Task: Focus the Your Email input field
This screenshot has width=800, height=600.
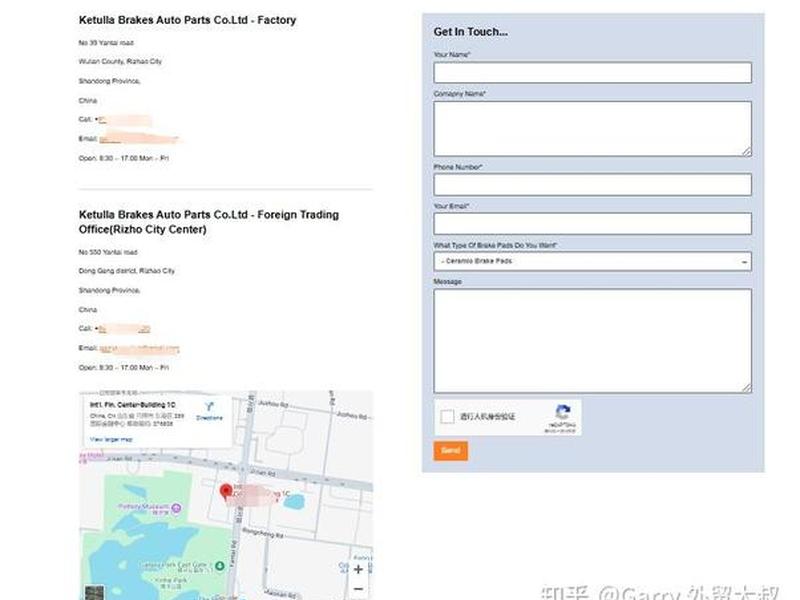Action: (592, 223)
